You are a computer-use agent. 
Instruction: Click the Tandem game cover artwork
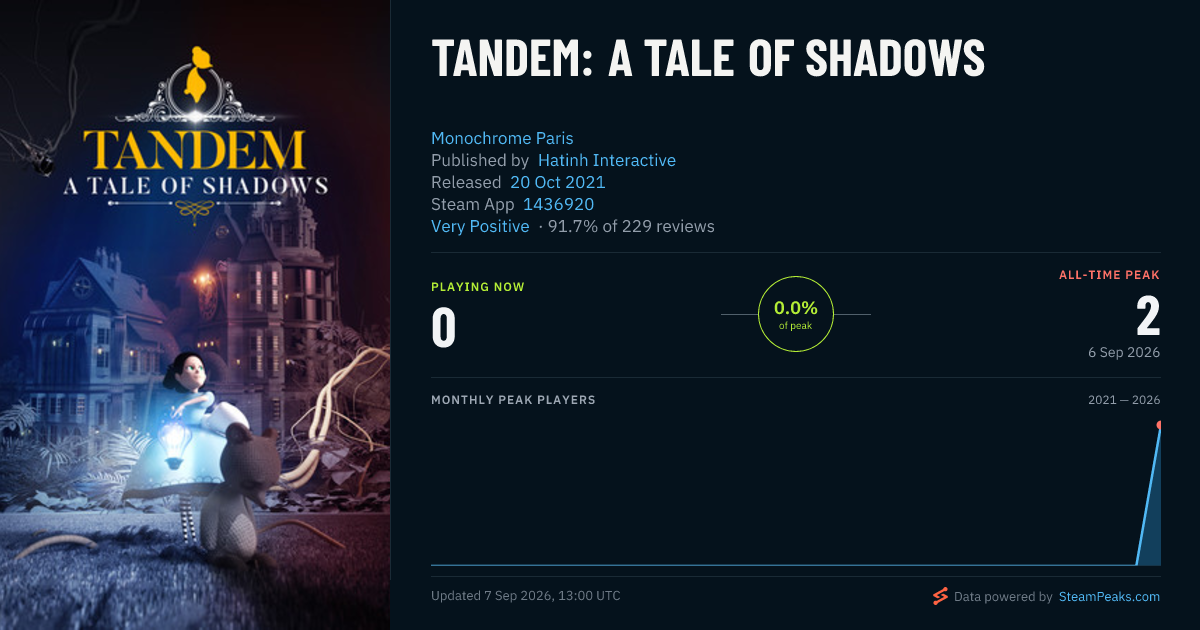pyautogui.click(x=195, y=315)
